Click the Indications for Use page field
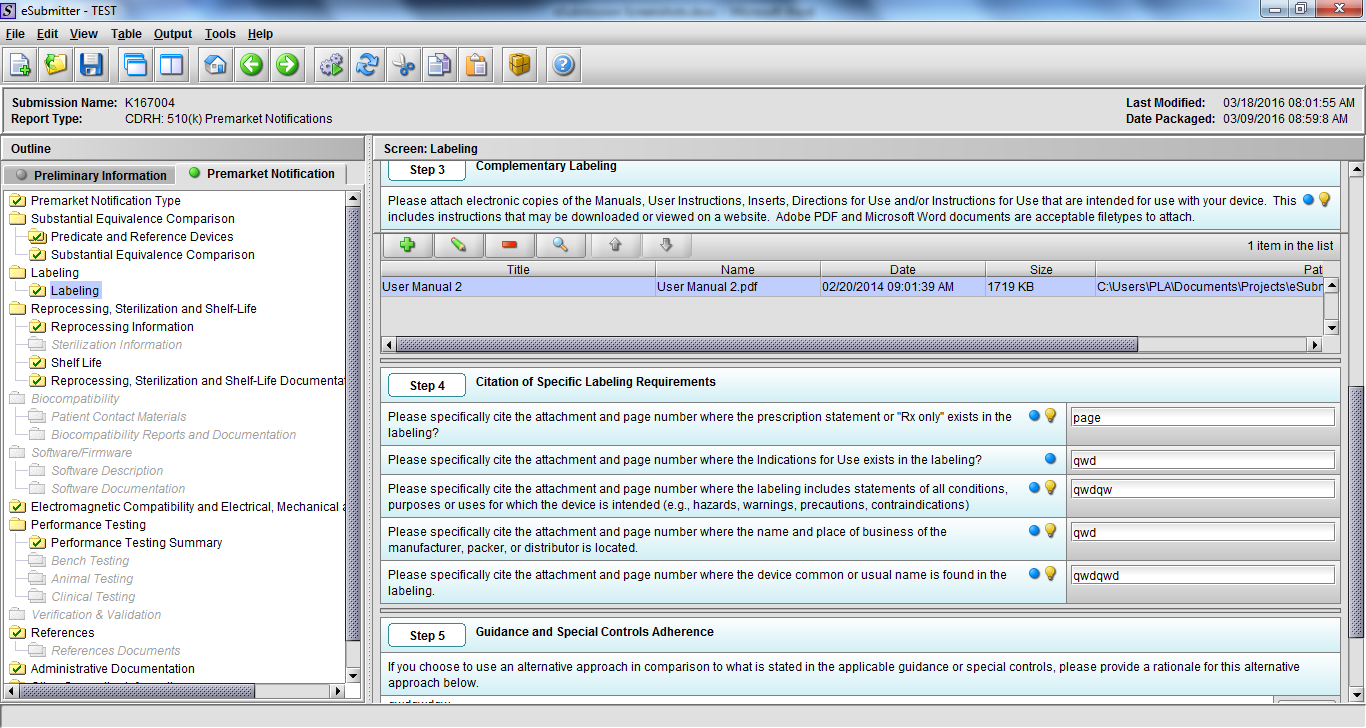The width and height of the screenshot is (1366, 728). tap(1202, 461)
